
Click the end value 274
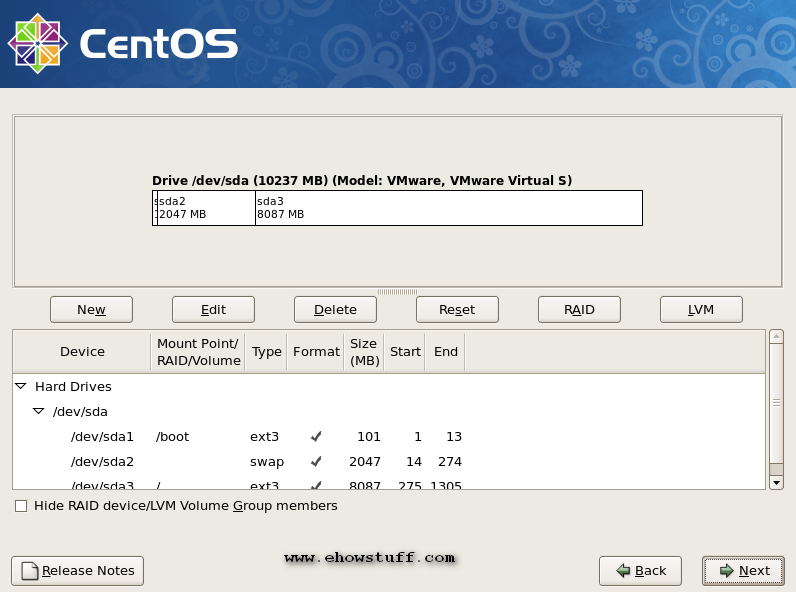450,462
